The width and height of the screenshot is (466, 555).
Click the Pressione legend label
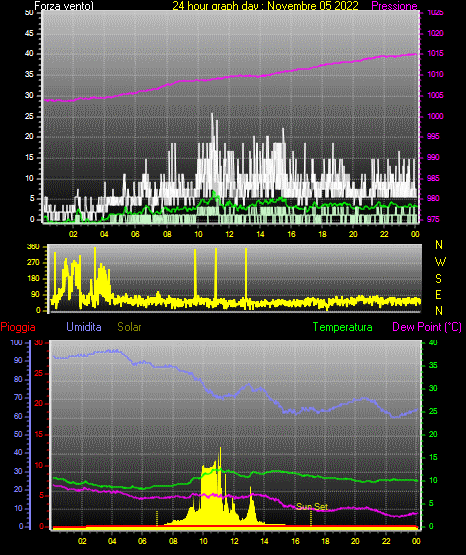pyautogui.click(x=394, y=5)
